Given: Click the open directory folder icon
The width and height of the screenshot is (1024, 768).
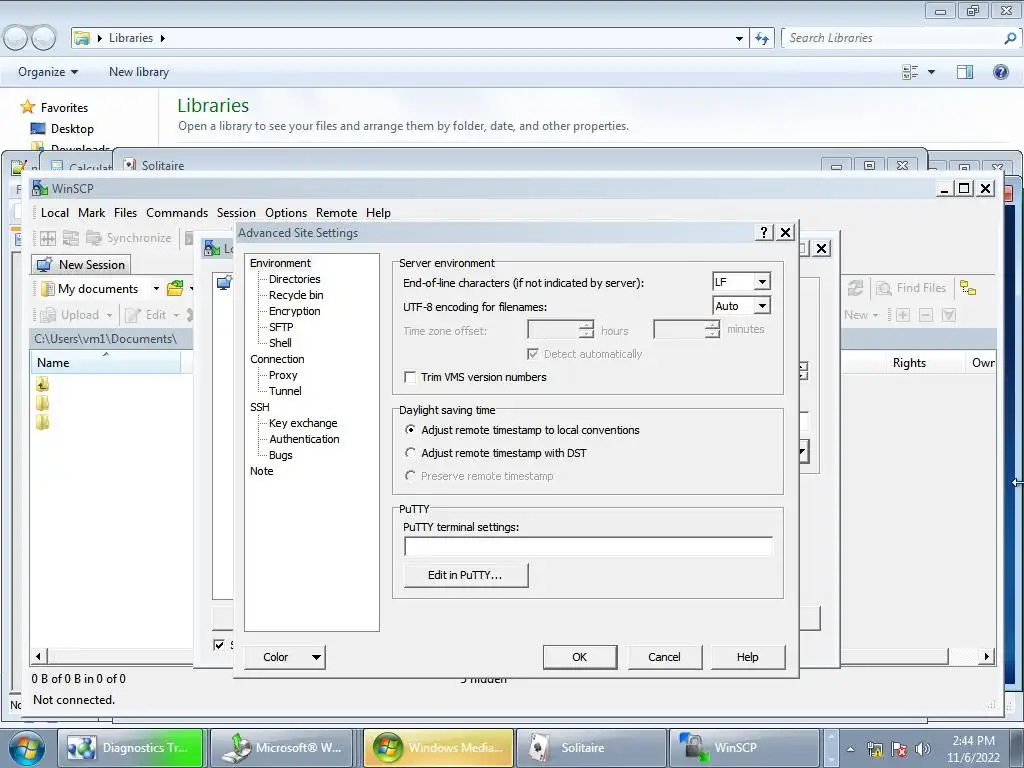Looking at the screenshot, I should [x=175, y=288].
